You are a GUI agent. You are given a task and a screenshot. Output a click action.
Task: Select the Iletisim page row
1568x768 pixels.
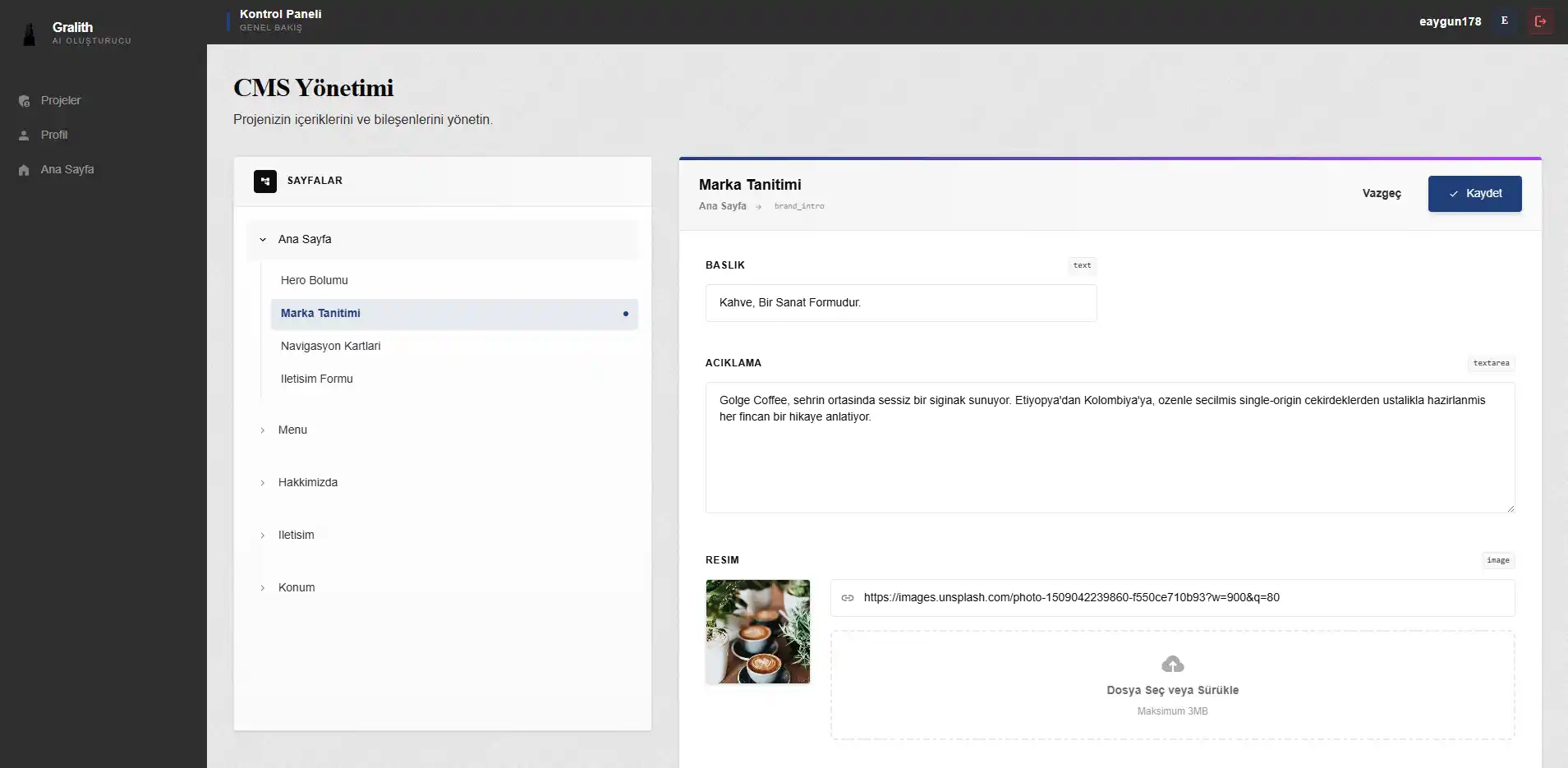[x=443, y=536]
